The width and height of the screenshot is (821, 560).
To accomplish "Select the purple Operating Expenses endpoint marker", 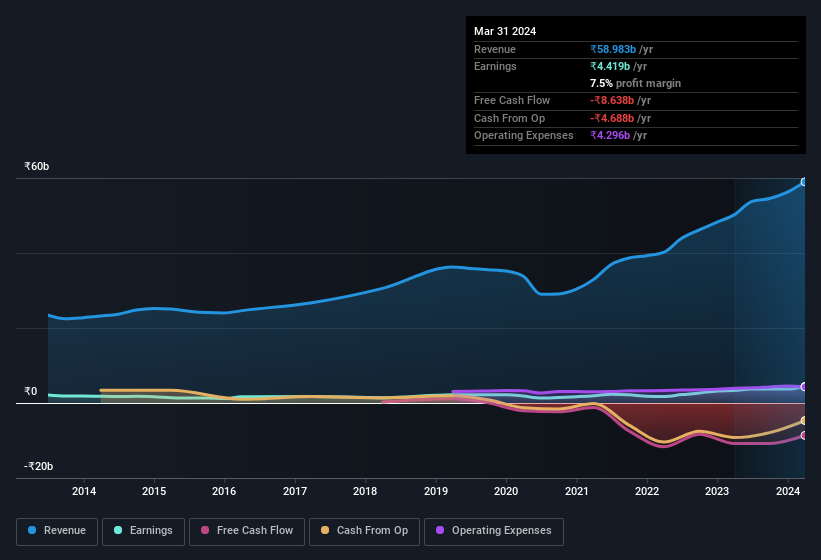I will click(803, 387).
